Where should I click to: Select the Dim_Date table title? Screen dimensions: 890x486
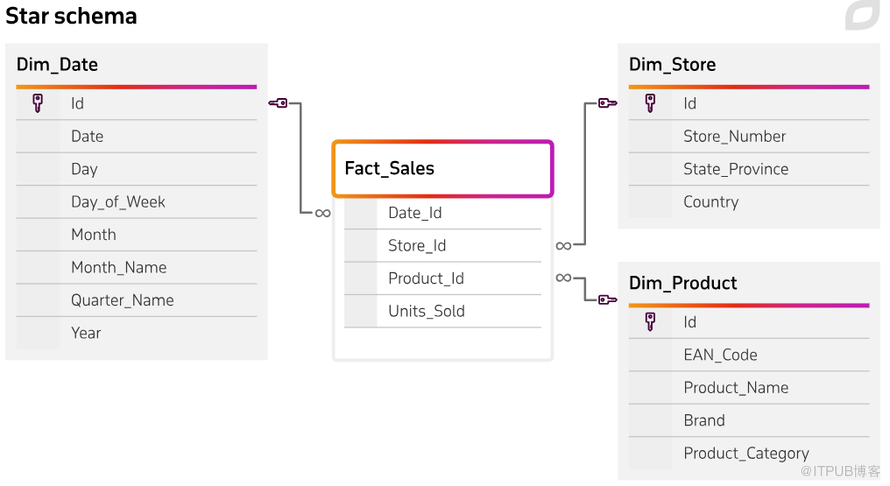click(57, 65)
